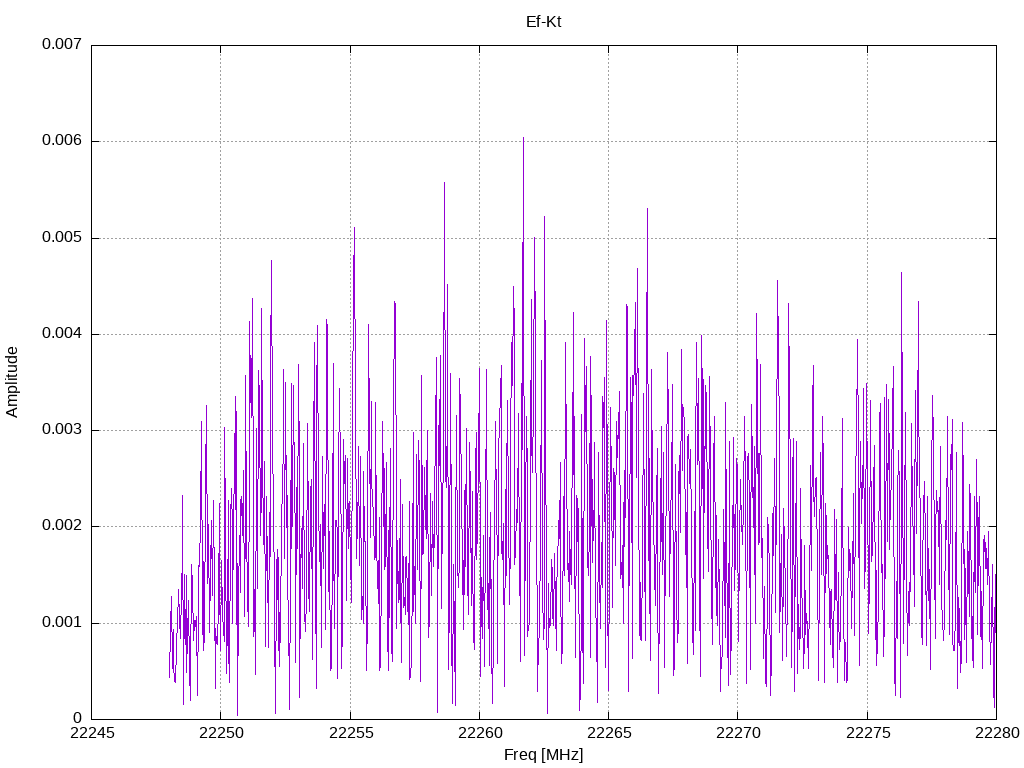Click the spectrum peak near 22258.7 MHz
This screenshot has width=1024, height=768.
click(x=445, y=184)
